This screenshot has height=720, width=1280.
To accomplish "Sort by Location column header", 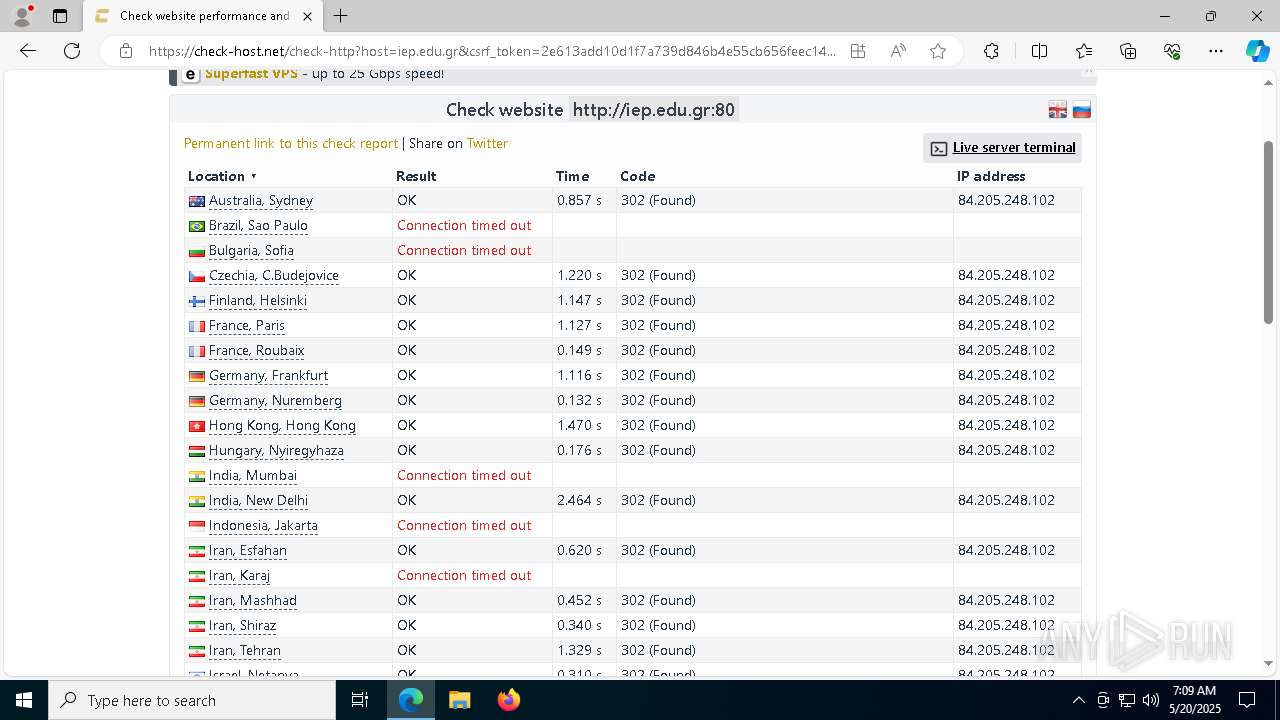I will (222, 176).
